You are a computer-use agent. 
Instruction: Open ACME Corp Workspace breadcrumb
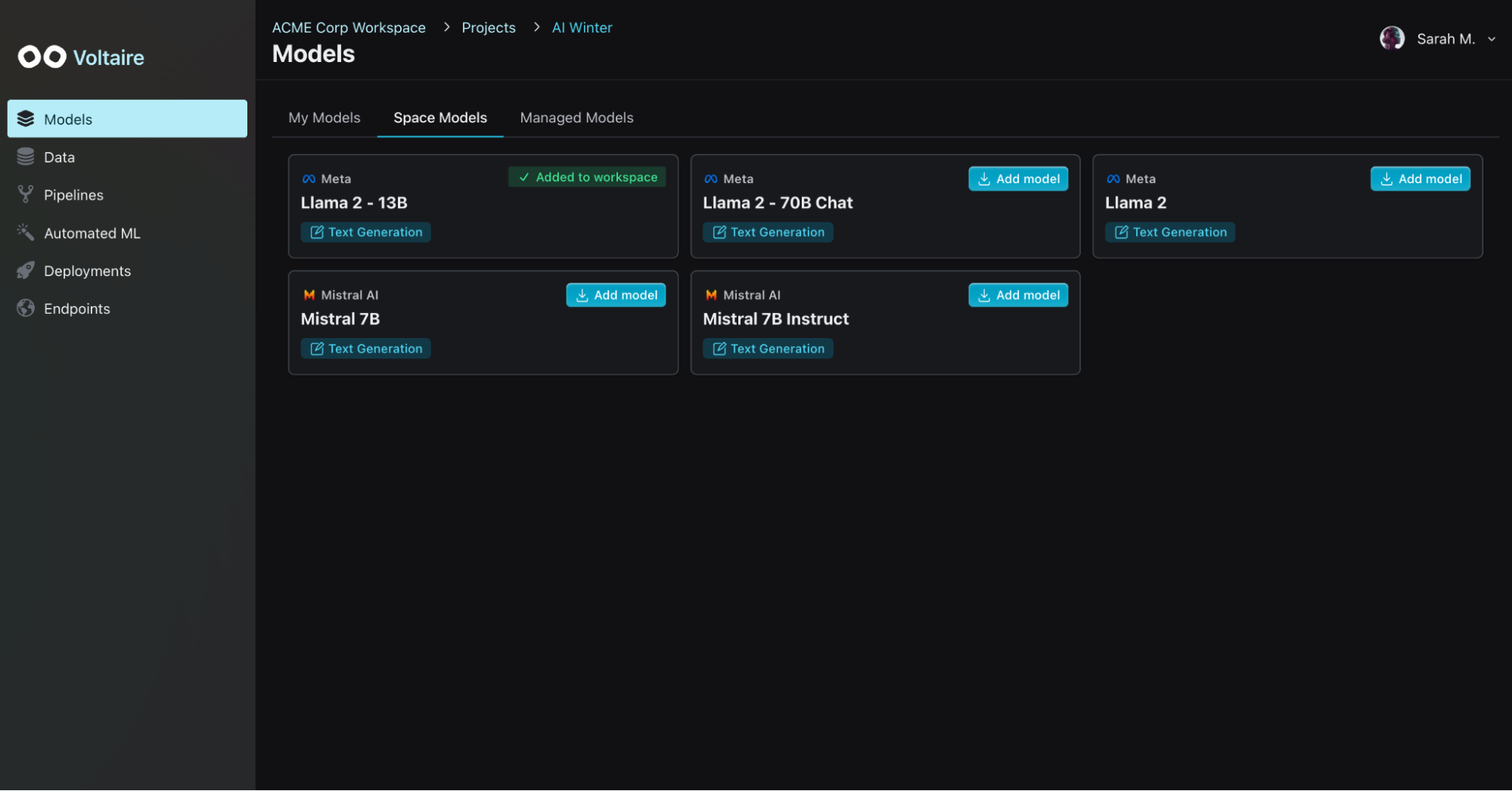(x=349, y=27)
